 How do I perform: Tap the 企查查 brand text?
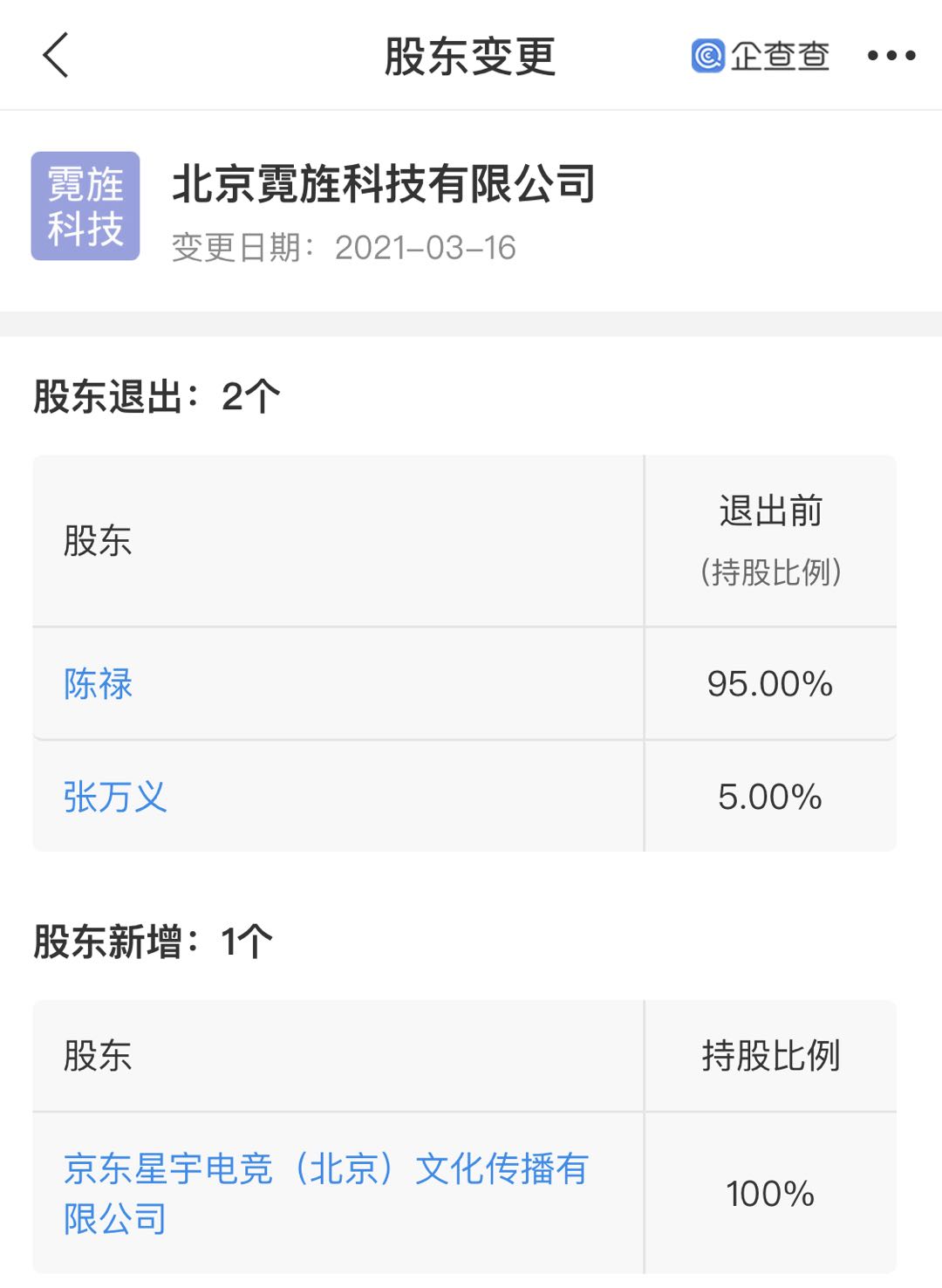click(780, 56)
